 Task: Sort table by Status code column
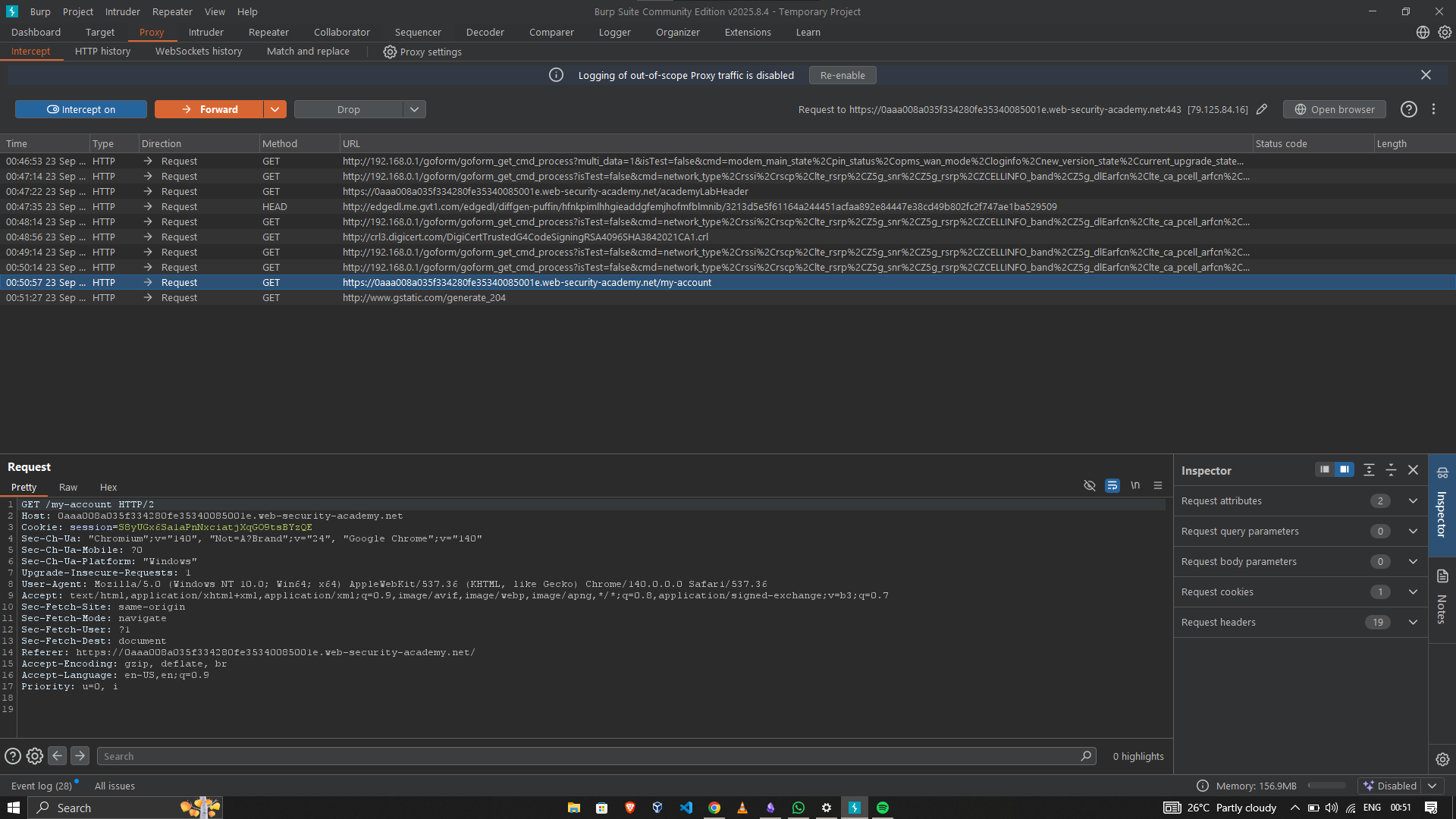[1312, 143]
